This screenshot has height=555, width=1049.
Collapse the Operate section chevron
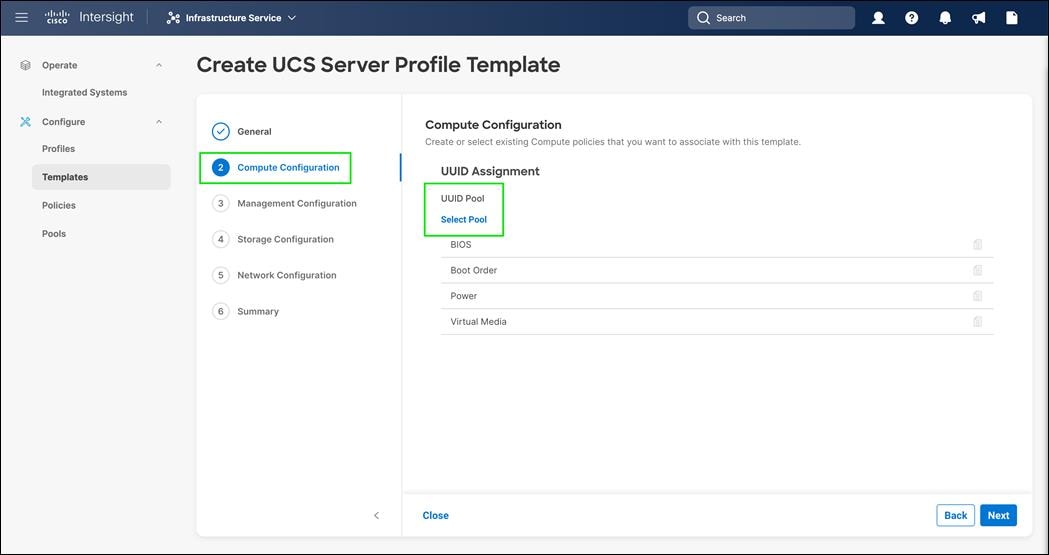click(159, 66)
